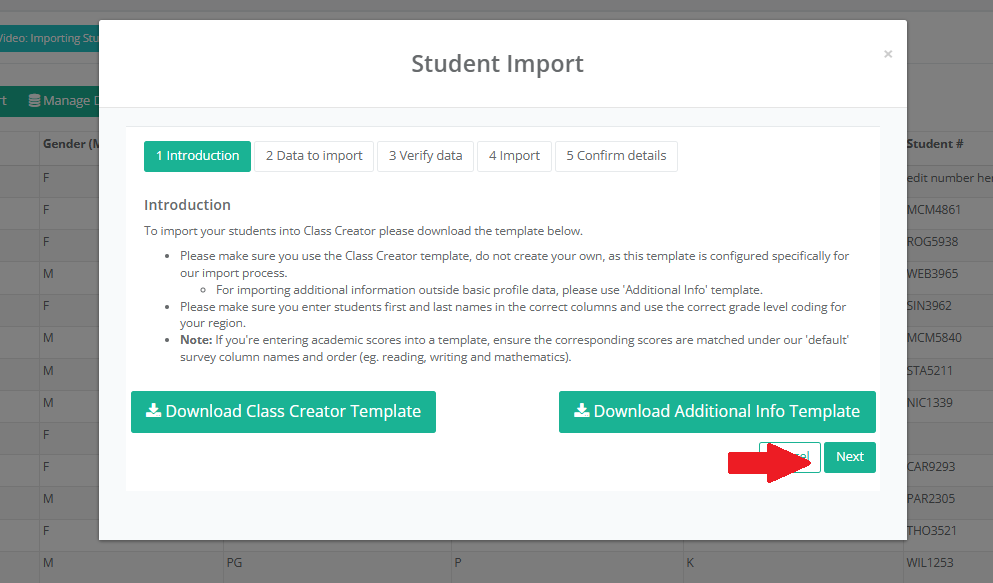Click the 'edit number here' cell in background
993x583 pixels.
click(x=949, y=178)
